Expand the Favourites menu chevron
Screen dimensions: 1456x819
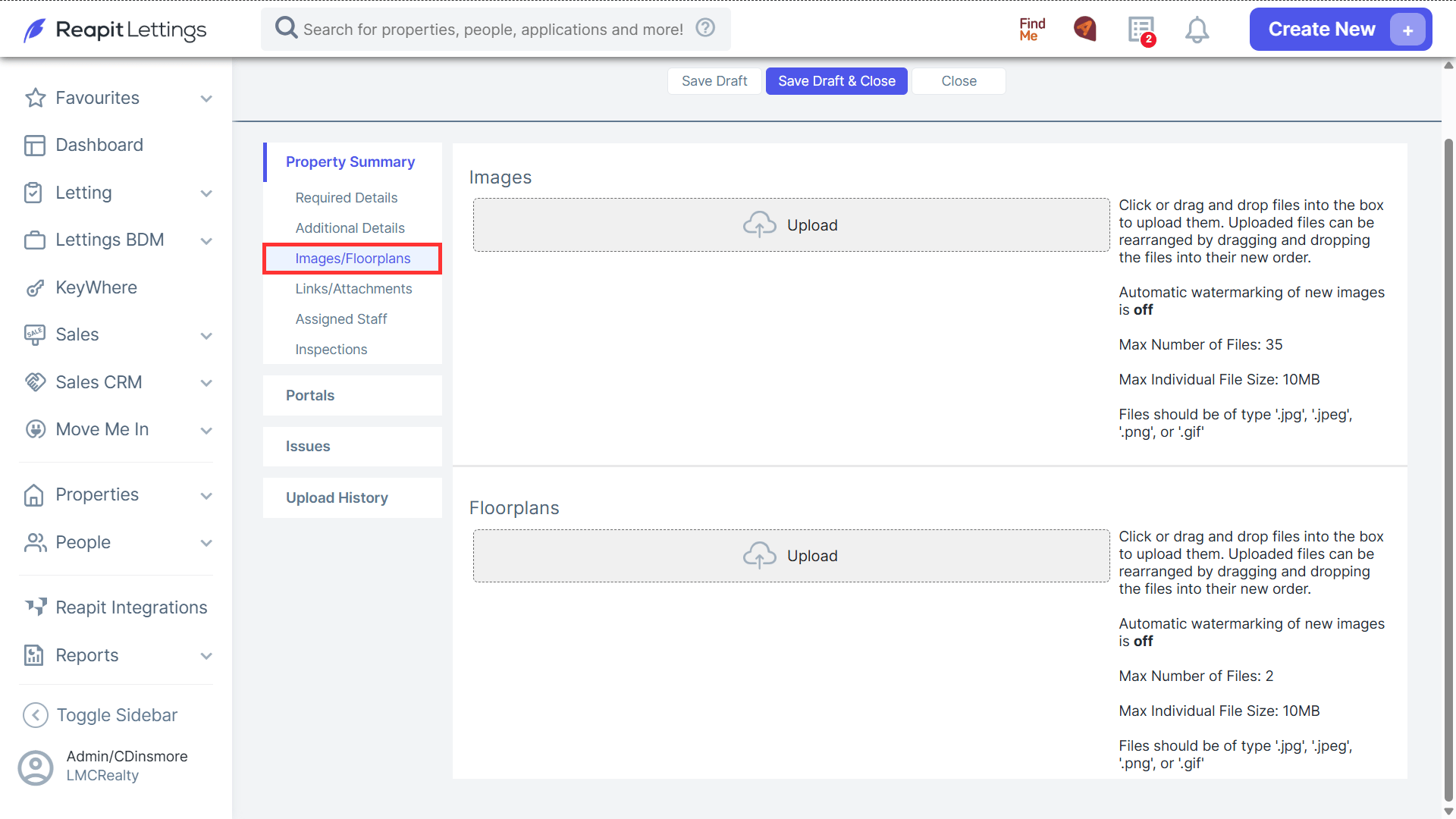(x=206, y=99)
